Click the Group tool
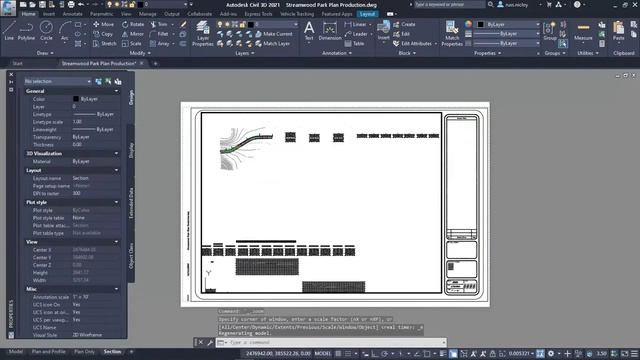 click(x=550, y=31)
